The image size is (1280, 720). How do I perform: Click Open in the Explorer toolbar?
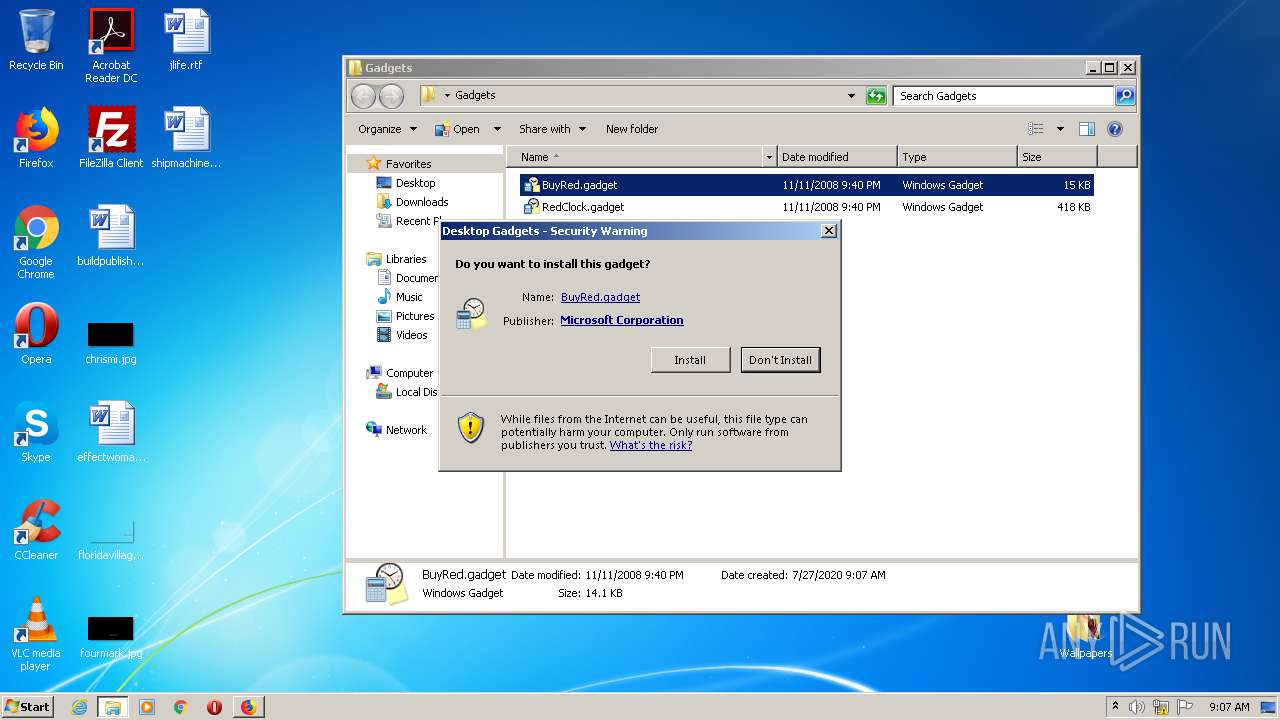pos(457,129)
